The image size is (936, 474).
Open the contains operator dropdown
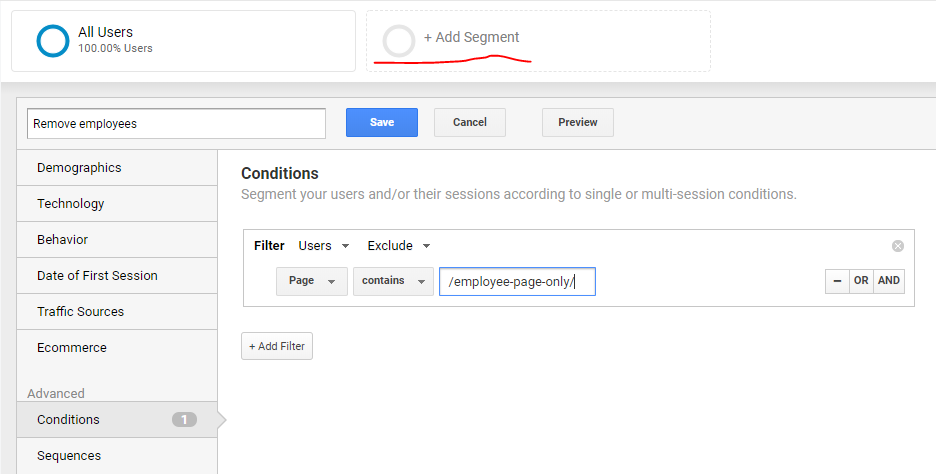(x=393, y=281)
